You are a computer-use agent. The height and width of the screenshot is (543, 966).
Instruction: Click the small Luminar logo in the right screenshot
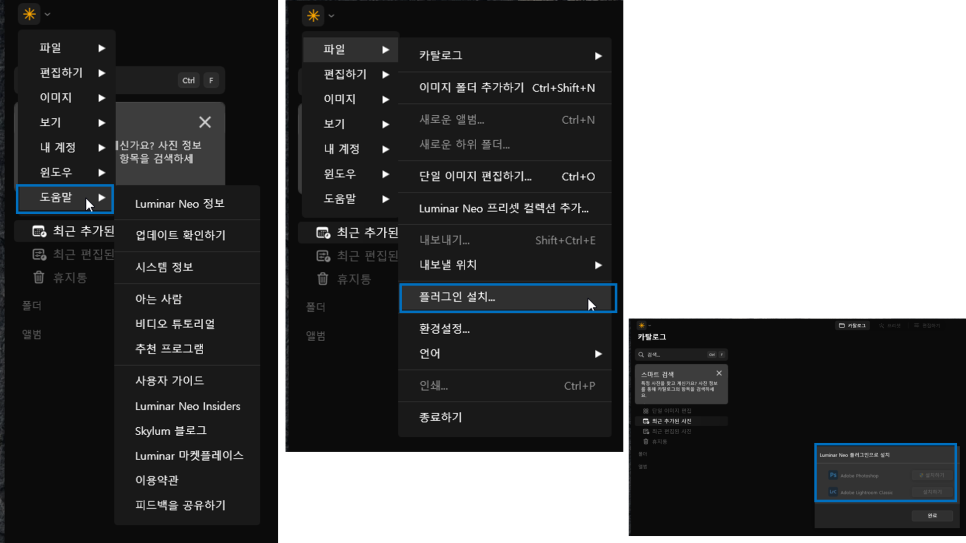(641, 325)
